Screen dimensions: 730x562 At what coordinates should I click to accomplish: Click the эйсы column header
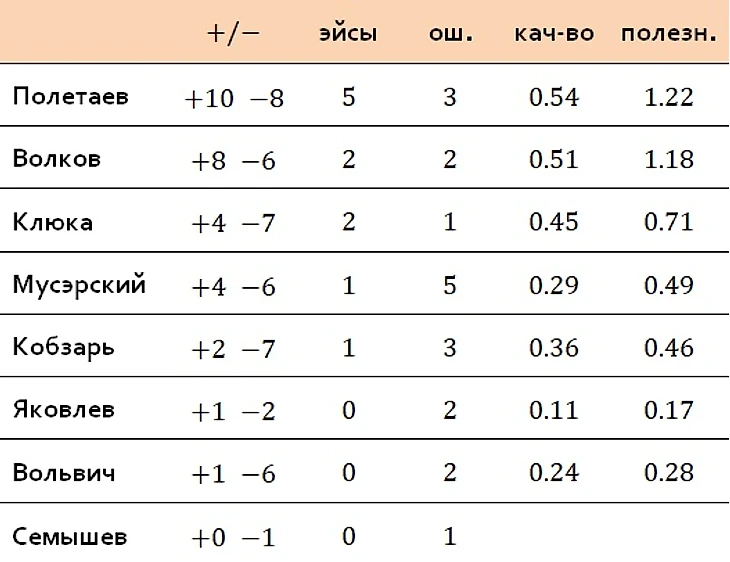click(348, 34)
